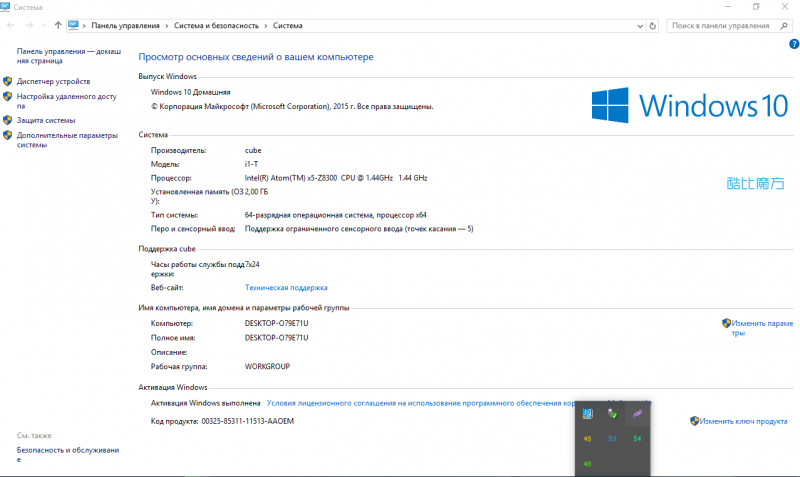Click shield icon beside 'Изменить ключ продукта'
Viewport: 800px width, 477px height.
click(694, 421)
